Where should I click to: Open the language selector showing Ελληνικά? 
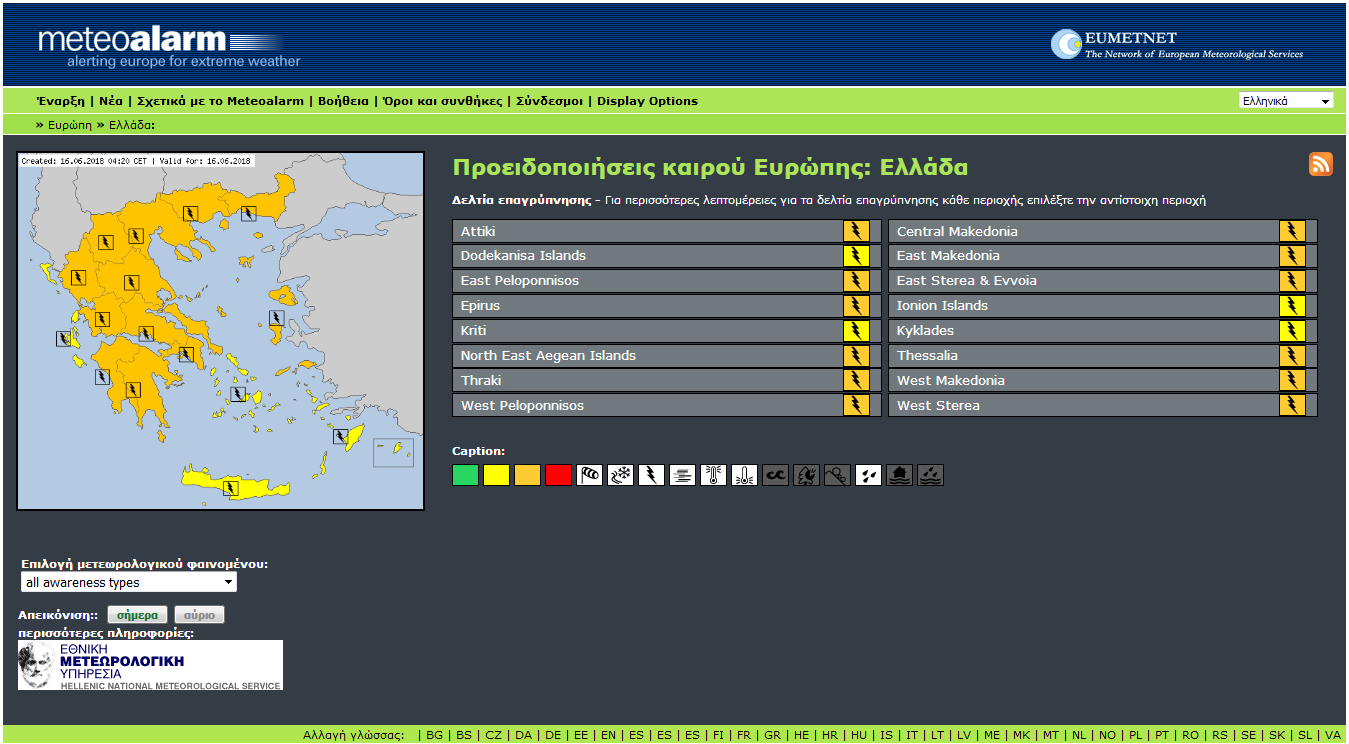tap(1286, 100)
